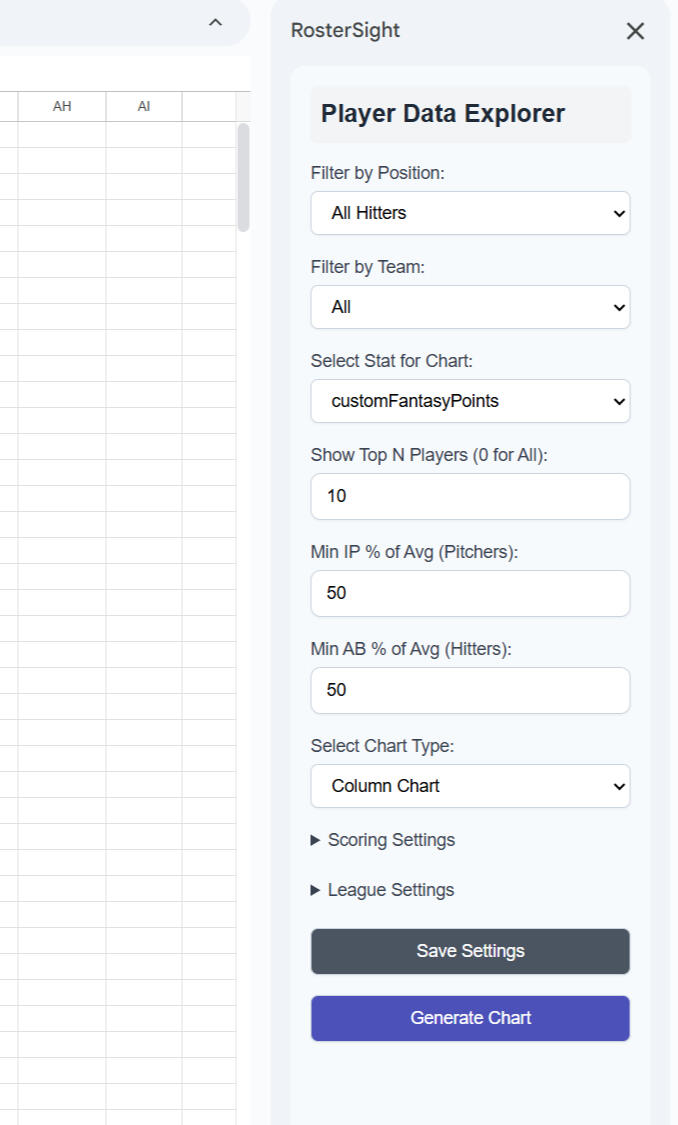The image size is (678, 1125).
Task: Click the 'Select Stat for Chart:' label
Action: tap(392, 361)
